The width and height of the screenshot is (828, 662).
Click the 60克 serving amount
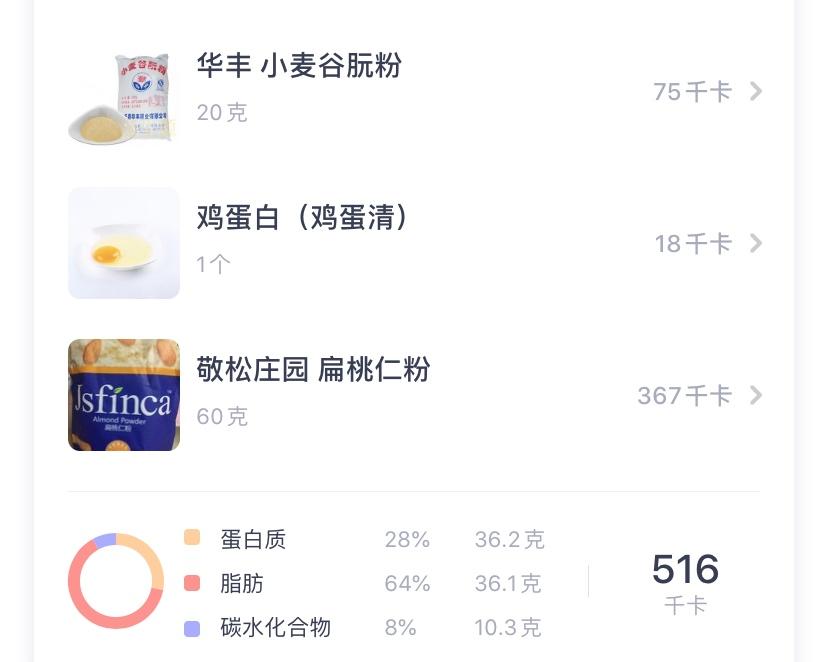[222, 417]
